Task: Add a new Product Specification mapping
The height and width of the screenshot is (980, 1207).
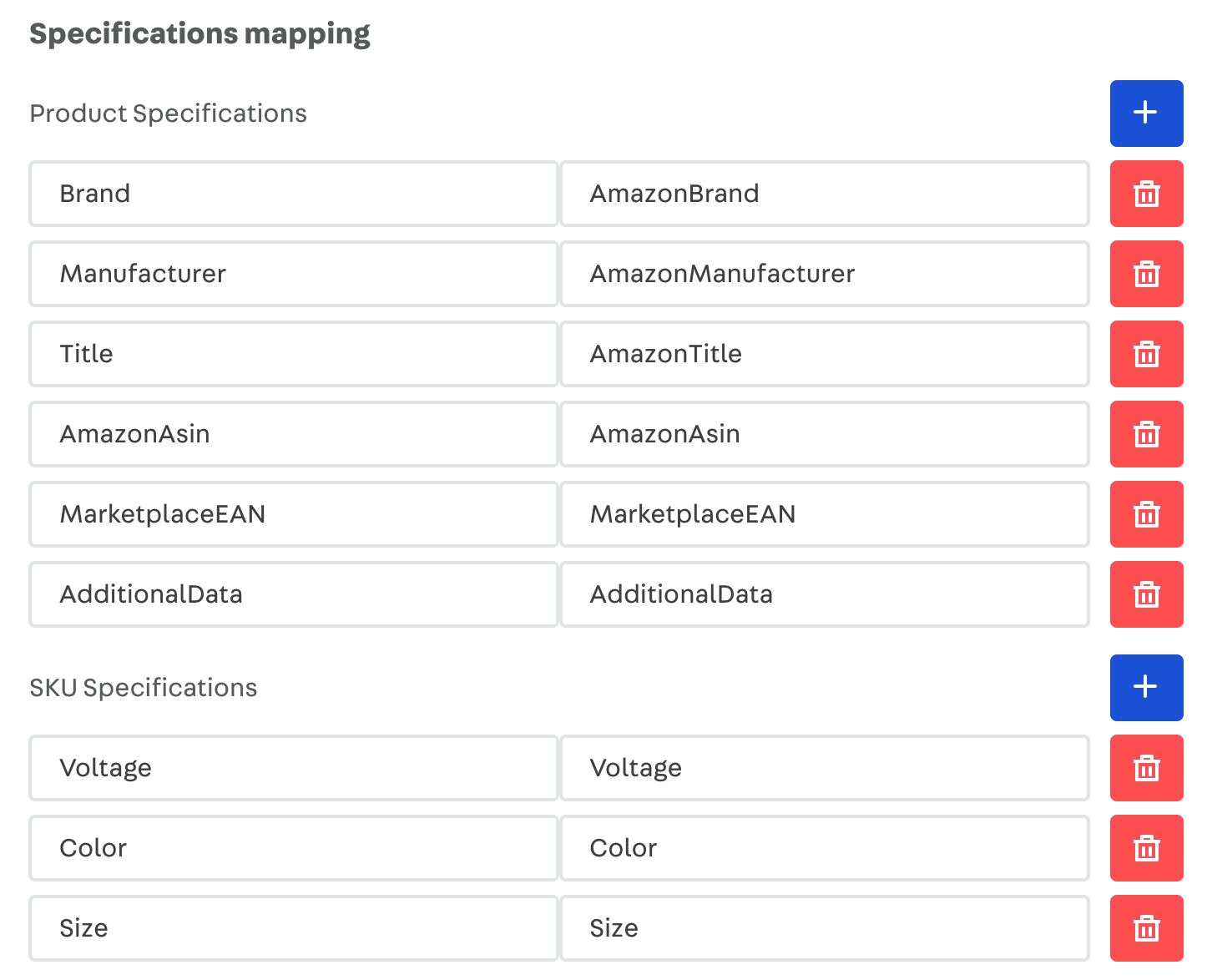Action: click(x=1146, y=114)
